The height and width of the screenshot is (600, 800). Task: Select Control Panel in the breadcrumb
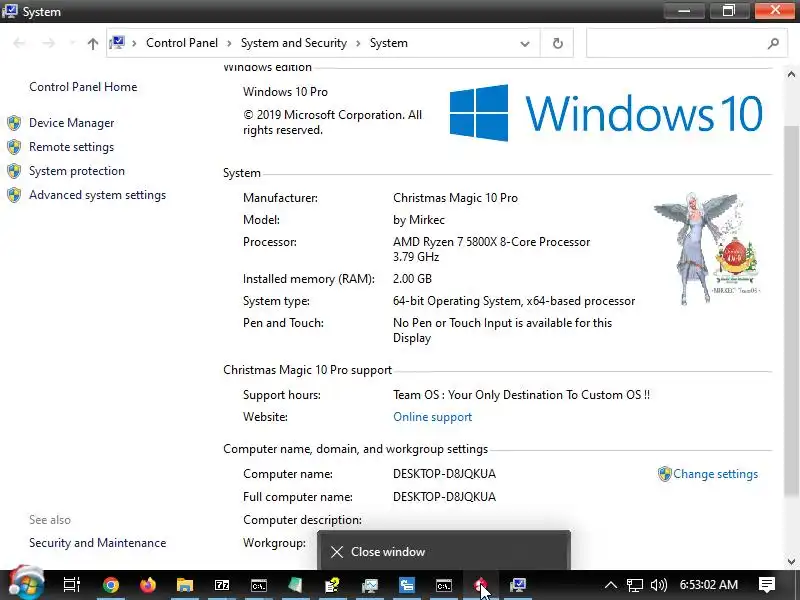182,43
